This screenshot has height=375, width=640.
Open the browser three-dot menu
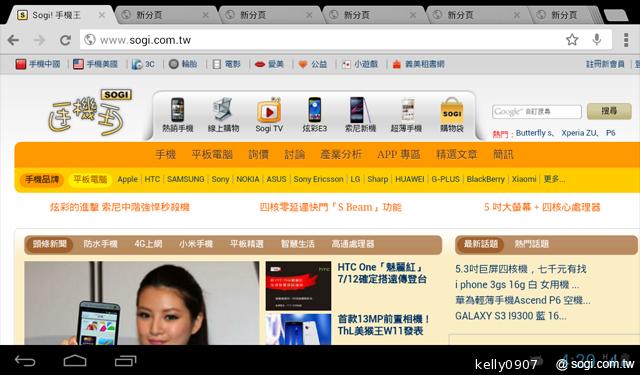(626, 40)
